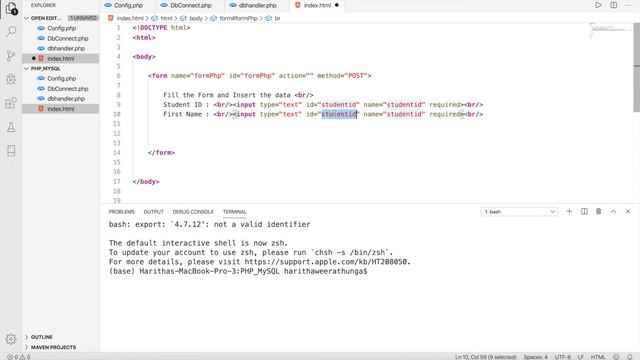Click the unsaved dot on the index.html tab
The width and height of the screenshot is (640, 360).
point(337,5)
